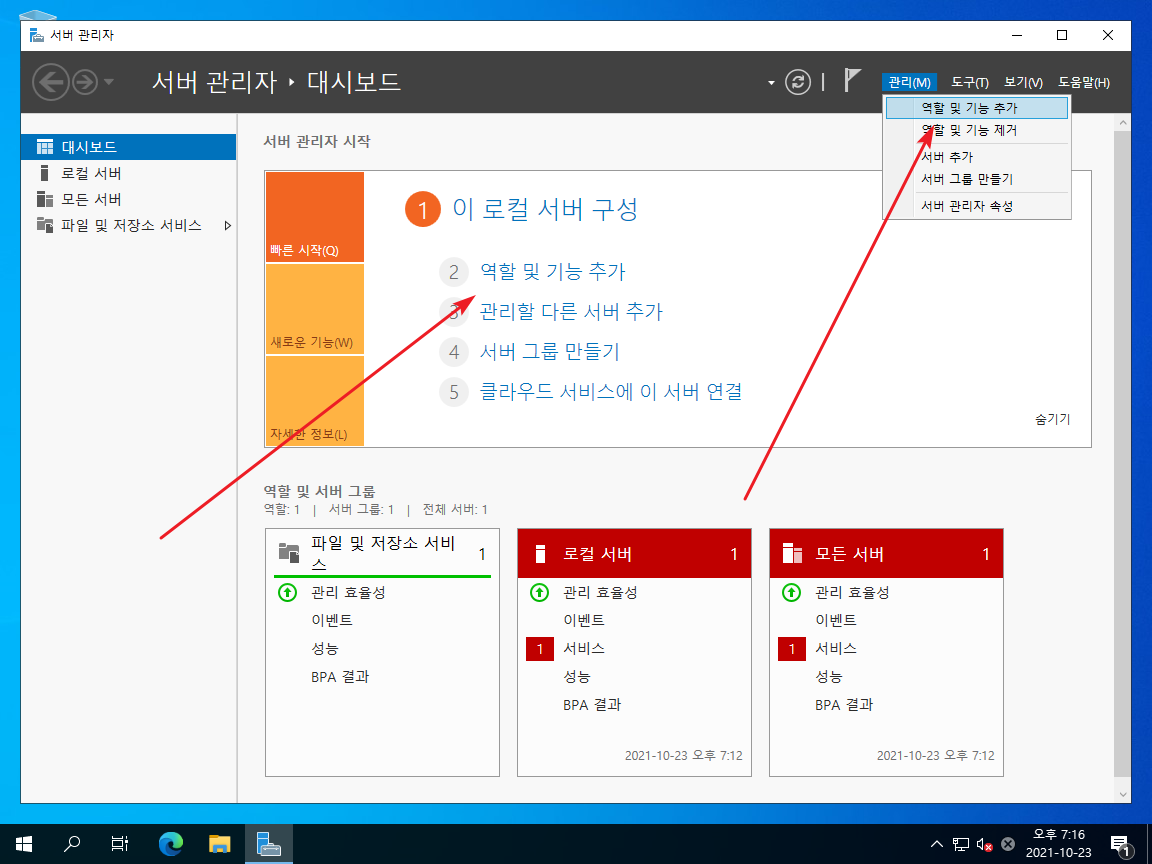Click 관리 효율성 in 모든 서버 tile
The width and height of the screenshot is (1152, 864).
[x=852, y=592]
